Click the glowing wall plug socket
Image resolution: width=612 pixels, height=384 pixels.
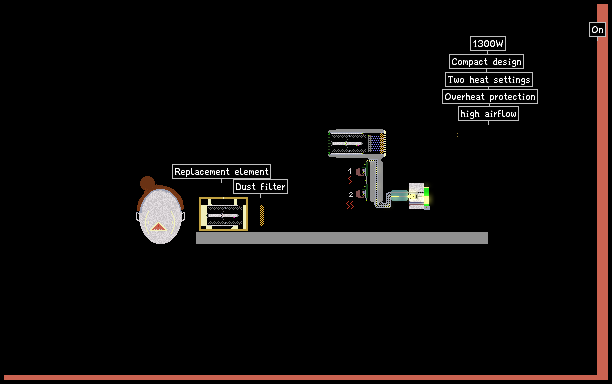click(x=419, y=196)
